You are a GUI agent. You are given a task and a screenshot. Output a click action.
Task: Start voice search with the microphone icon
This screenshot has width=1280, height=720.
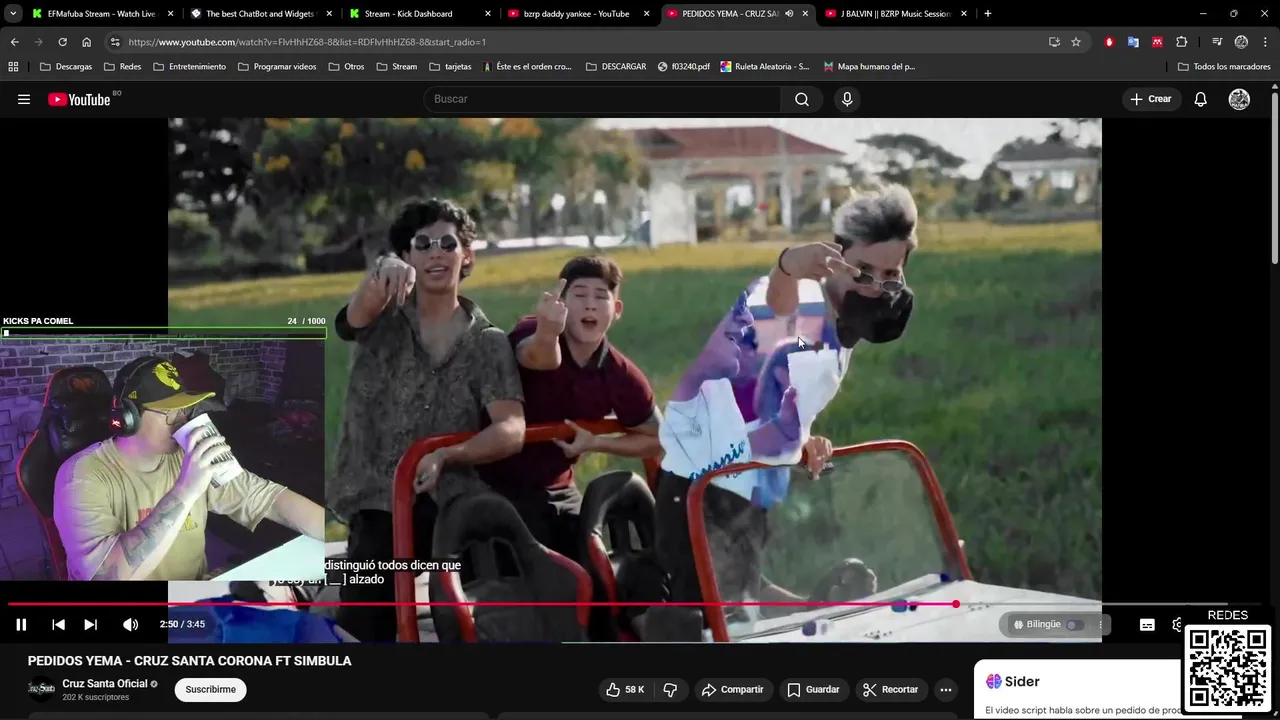(x=847, y=99)
